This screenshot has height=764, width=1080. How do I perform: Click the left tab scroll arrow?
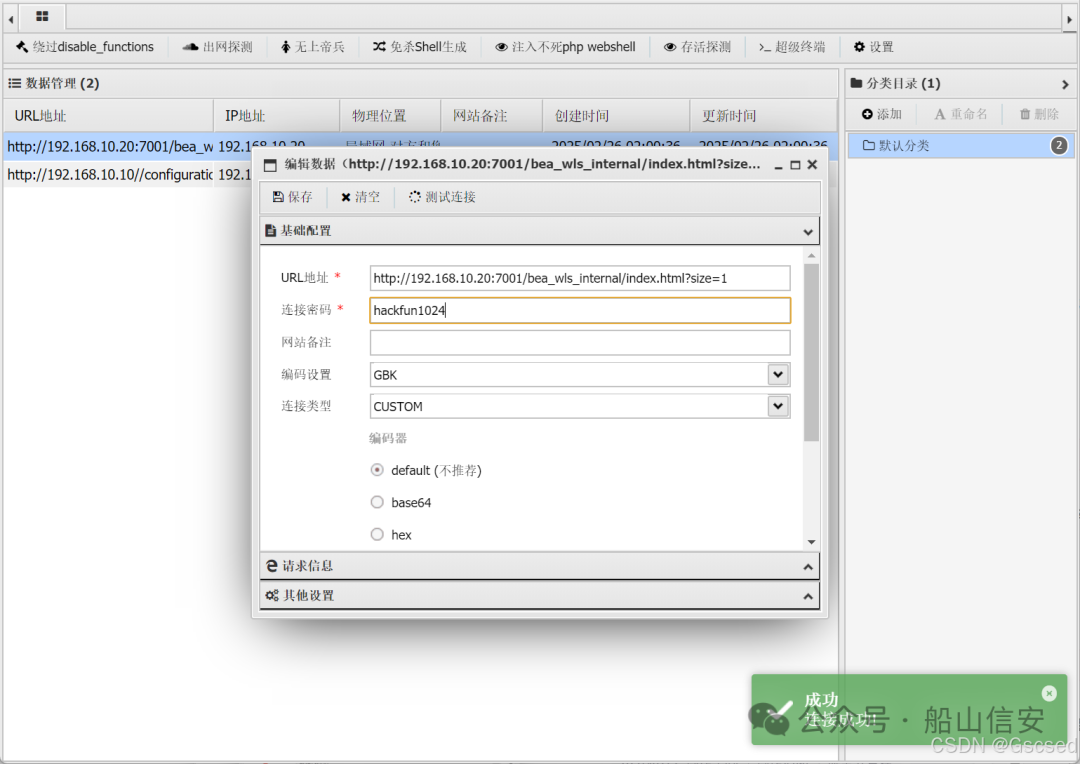(x=10, y=19)
